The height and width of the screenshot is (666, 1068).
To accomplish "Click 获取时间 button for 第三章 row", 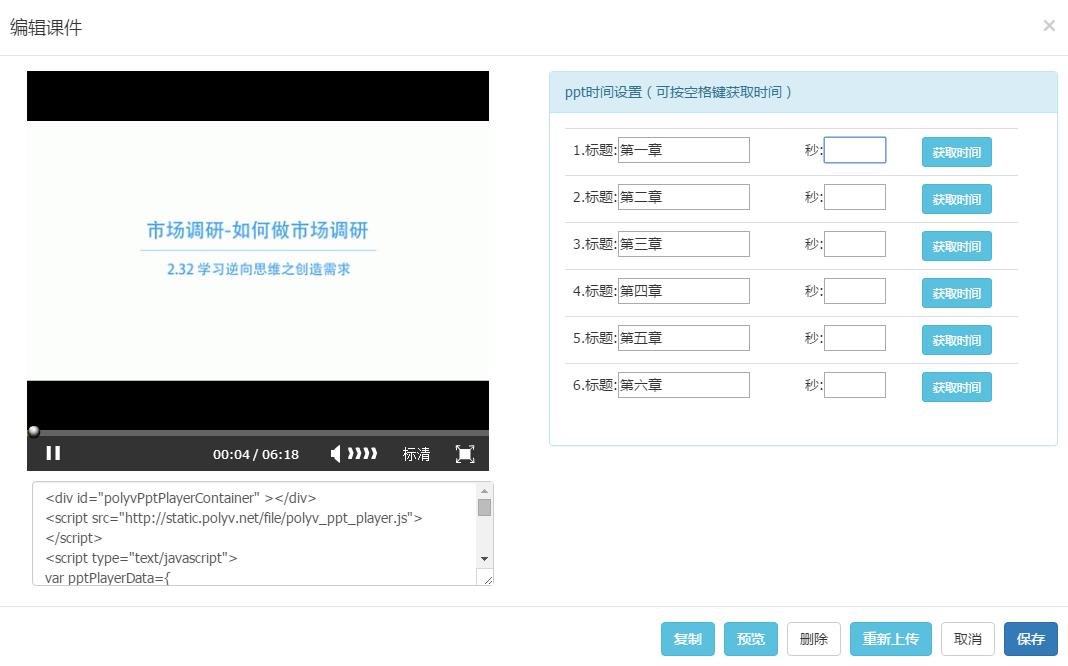I will coord(956,246).
